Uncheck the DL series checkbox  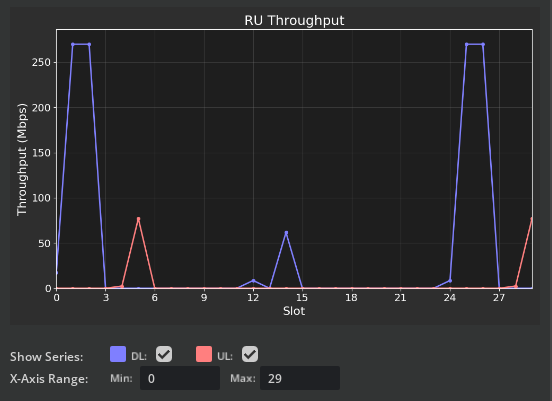tap(164, 354)
